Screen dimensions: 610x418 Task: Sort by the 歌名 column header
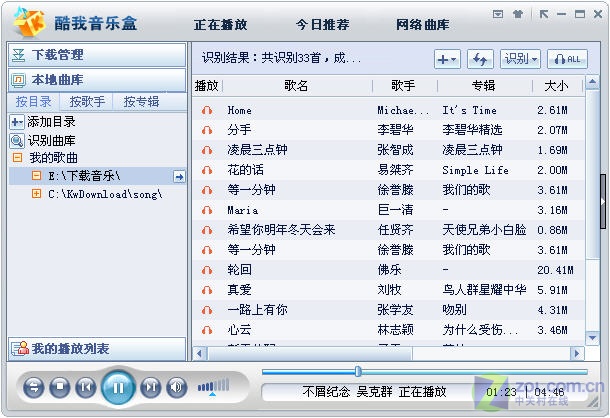coord(296,86)
